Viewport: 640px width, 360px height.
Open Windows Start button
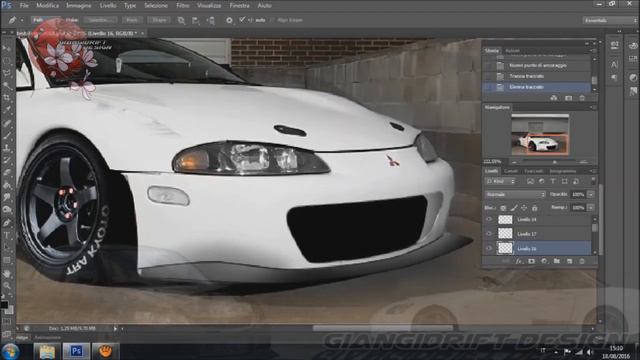pos(10,351)
